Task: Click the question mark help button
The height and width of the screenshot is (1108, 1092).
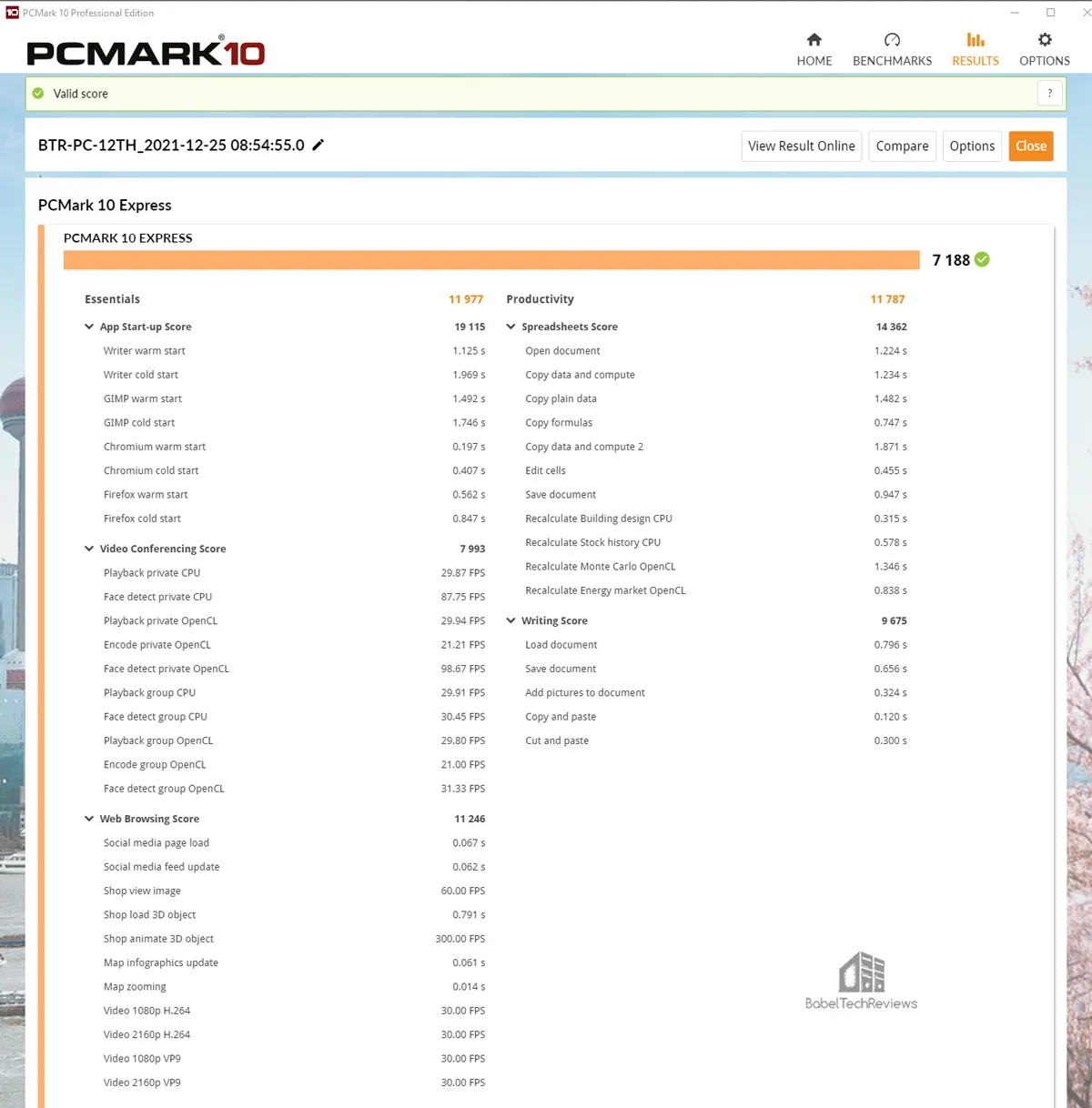Action: click(x=1049, y=93)
